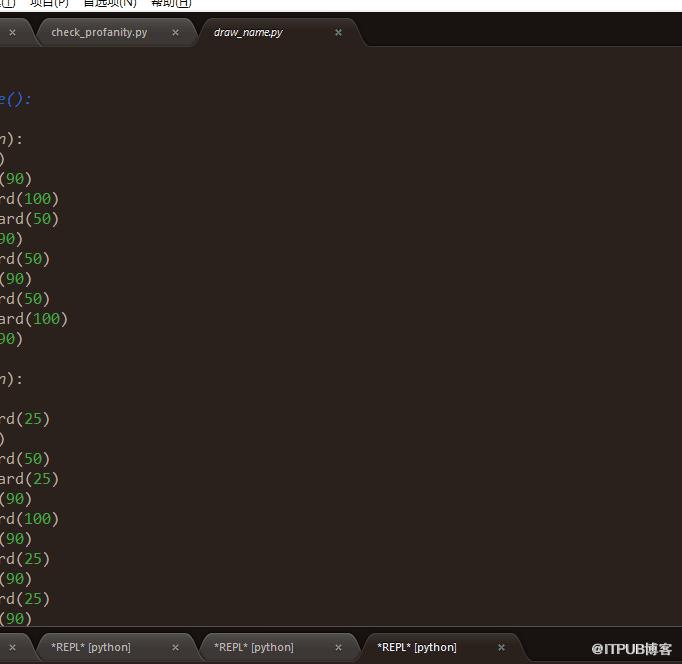Switch to the middle *REPL* [python] tab
Image resolution: width=682 pixels, height=664 pixels.
[254, 647]
